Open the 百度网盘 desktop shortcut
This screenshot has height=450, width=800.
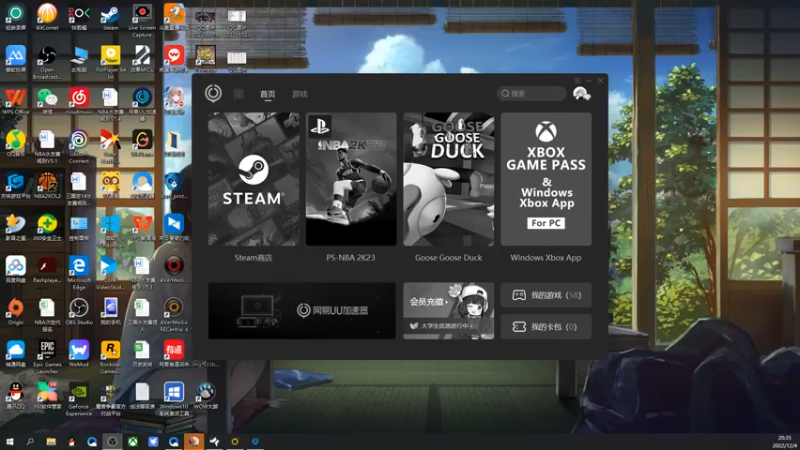[x=15, y=270]
